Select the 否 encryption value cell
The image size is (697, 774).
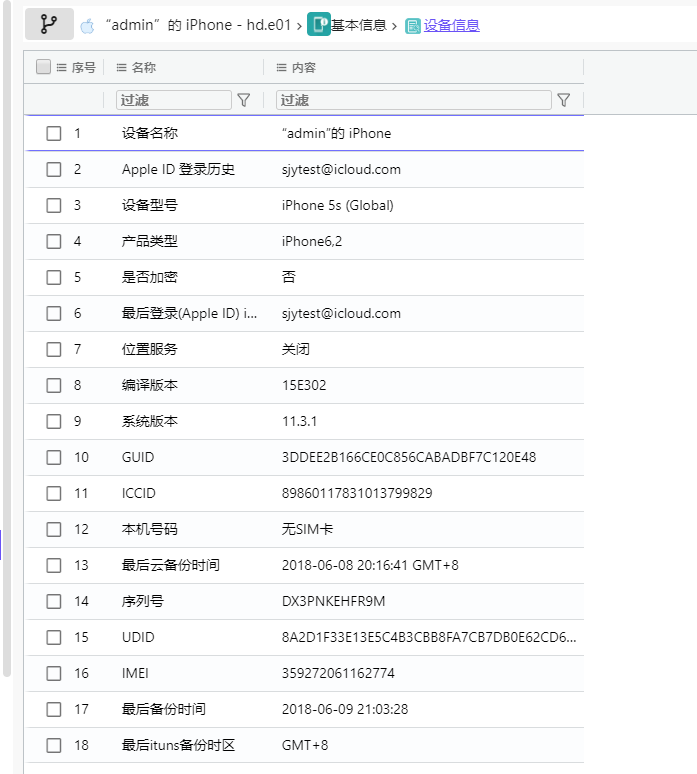(289, 277)
